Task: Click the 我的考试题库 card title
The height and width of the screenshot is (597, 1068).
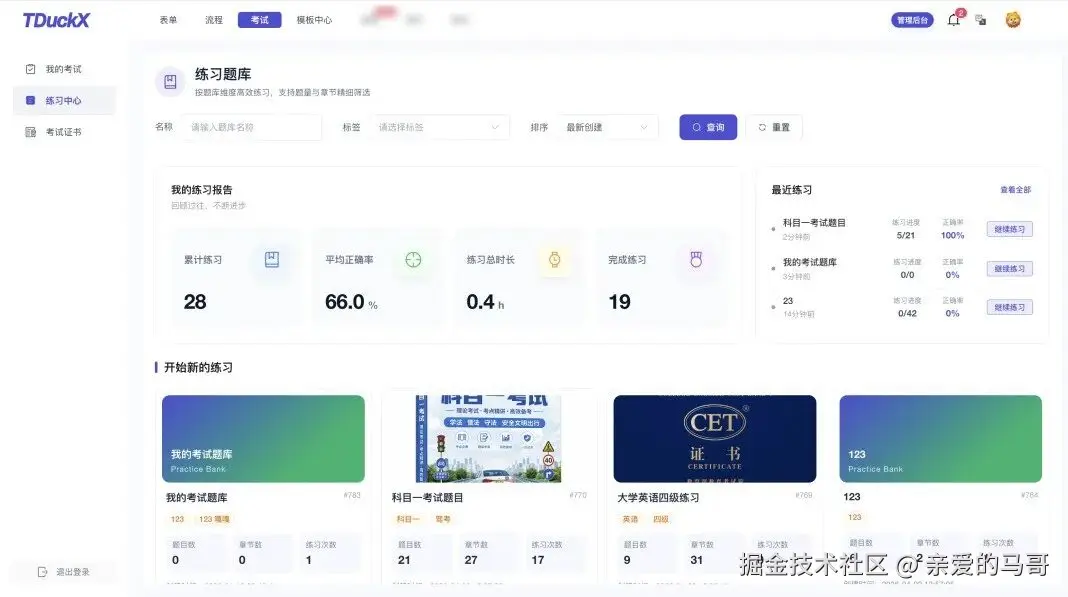Action: [x=197, y=498]
